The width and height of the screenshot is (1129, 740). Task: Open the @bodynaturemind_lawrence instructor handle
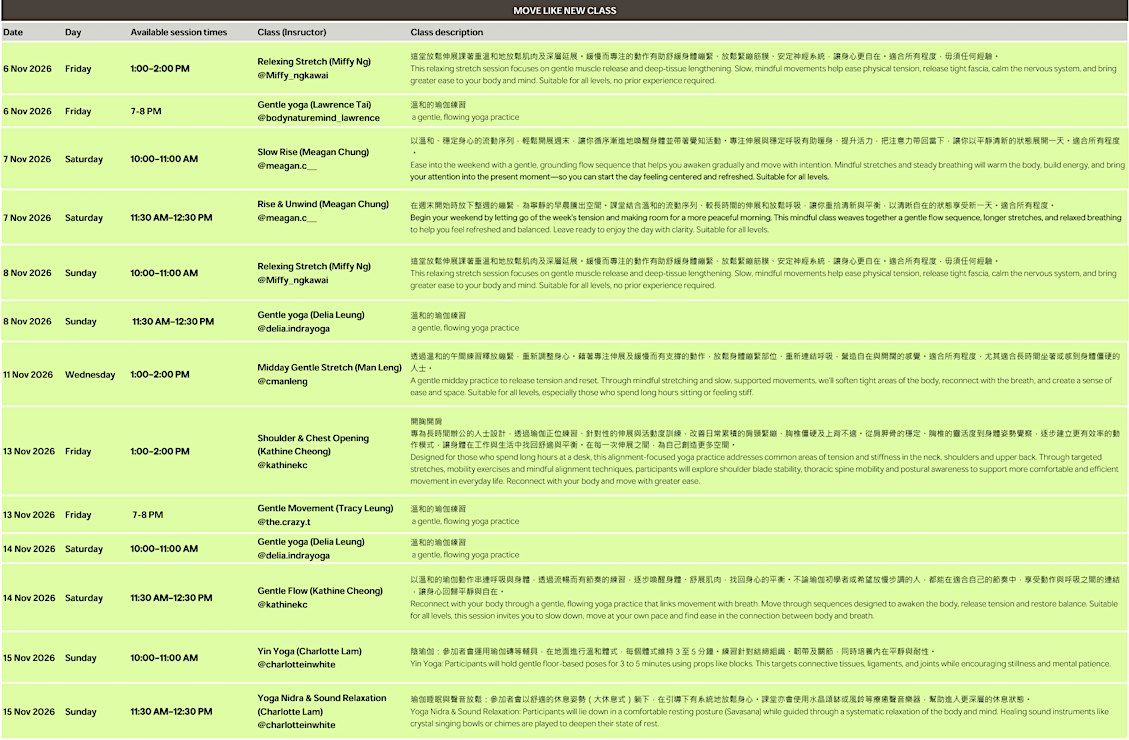(x=318, y=118)
